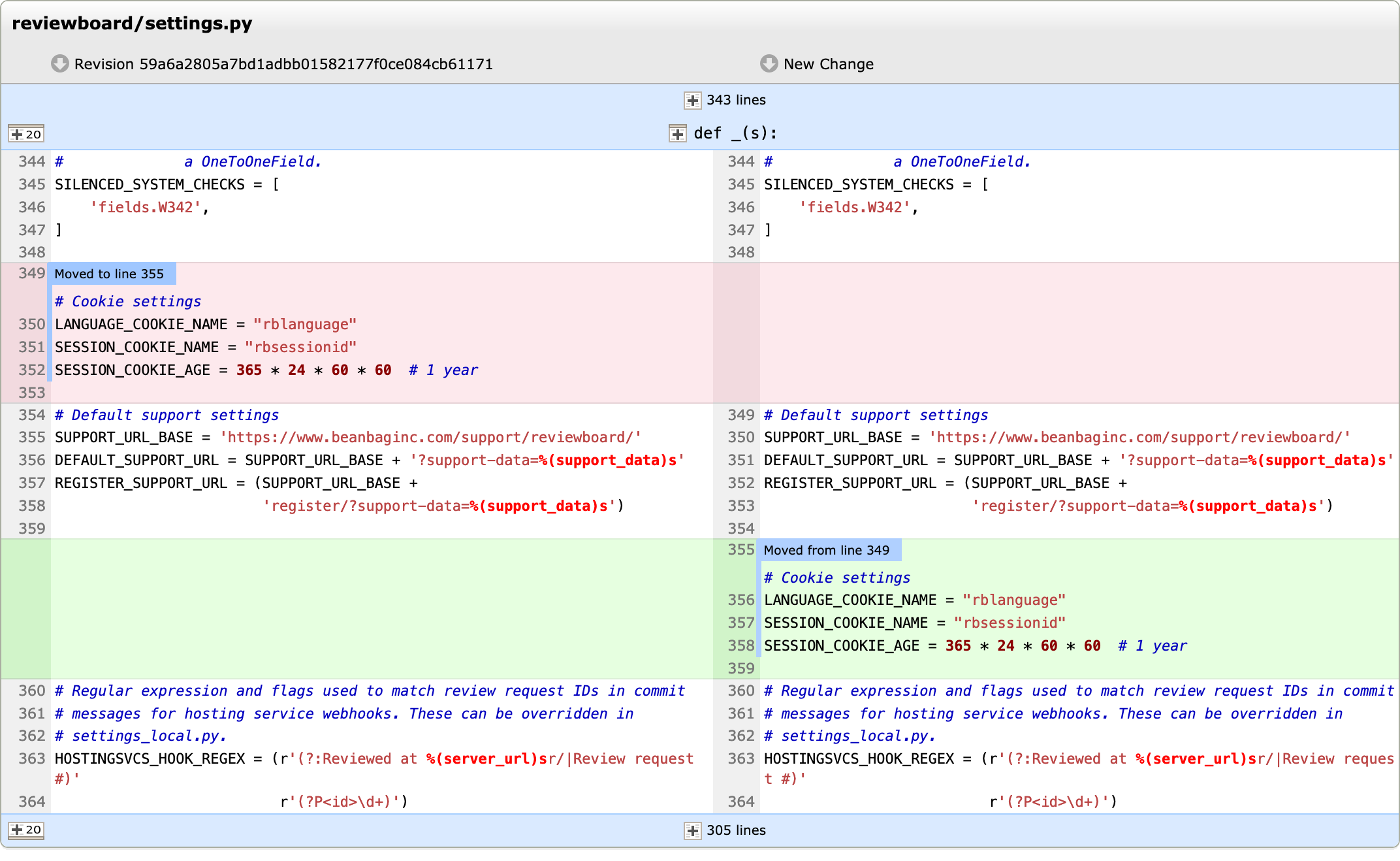Click '# 1 year' comment on right line 358

pos(1153,645)
